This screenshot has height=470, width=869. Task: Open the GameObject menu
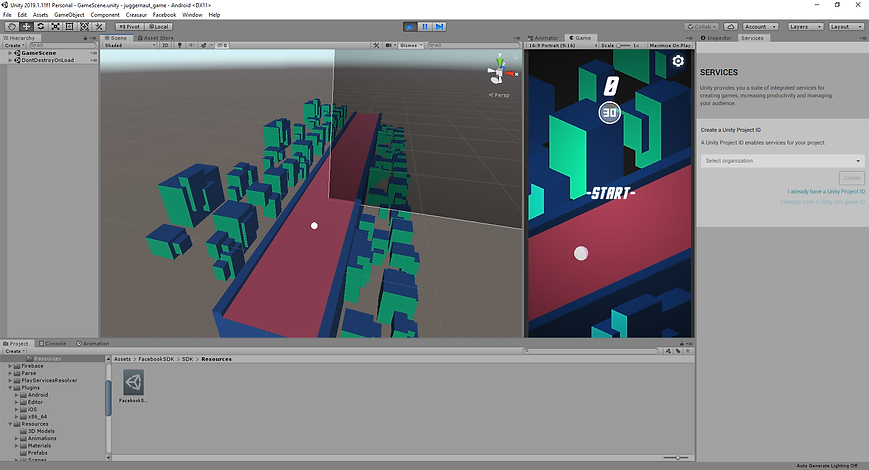[x=69, y=15]
